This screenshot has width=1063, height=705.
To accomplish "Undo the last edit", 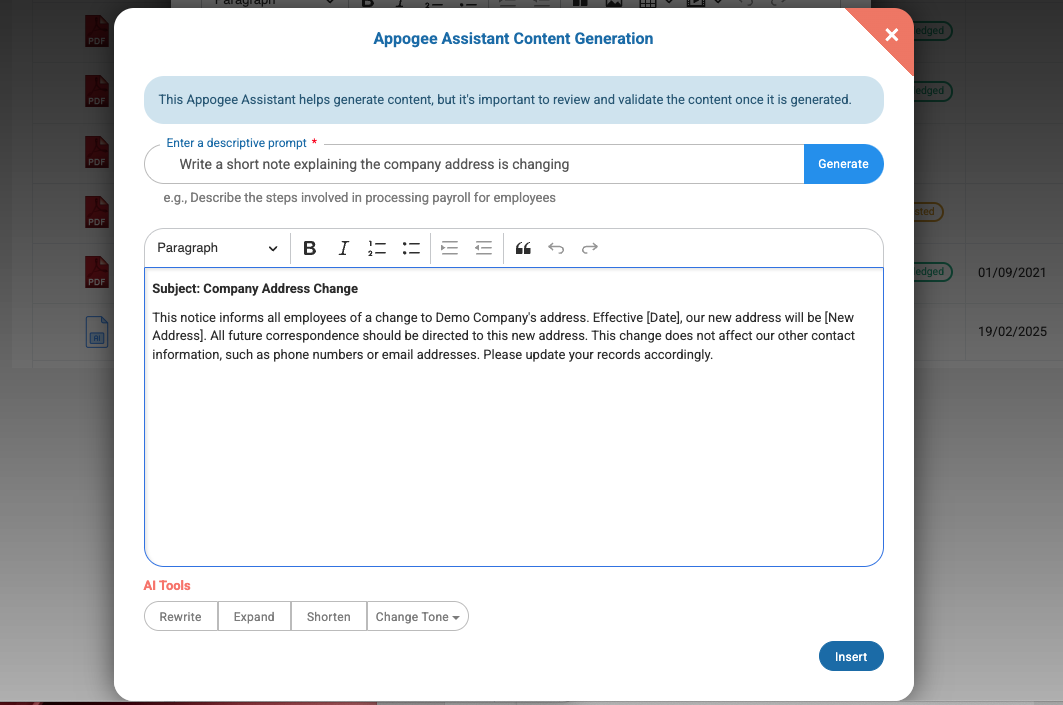I will click(556, 248).
